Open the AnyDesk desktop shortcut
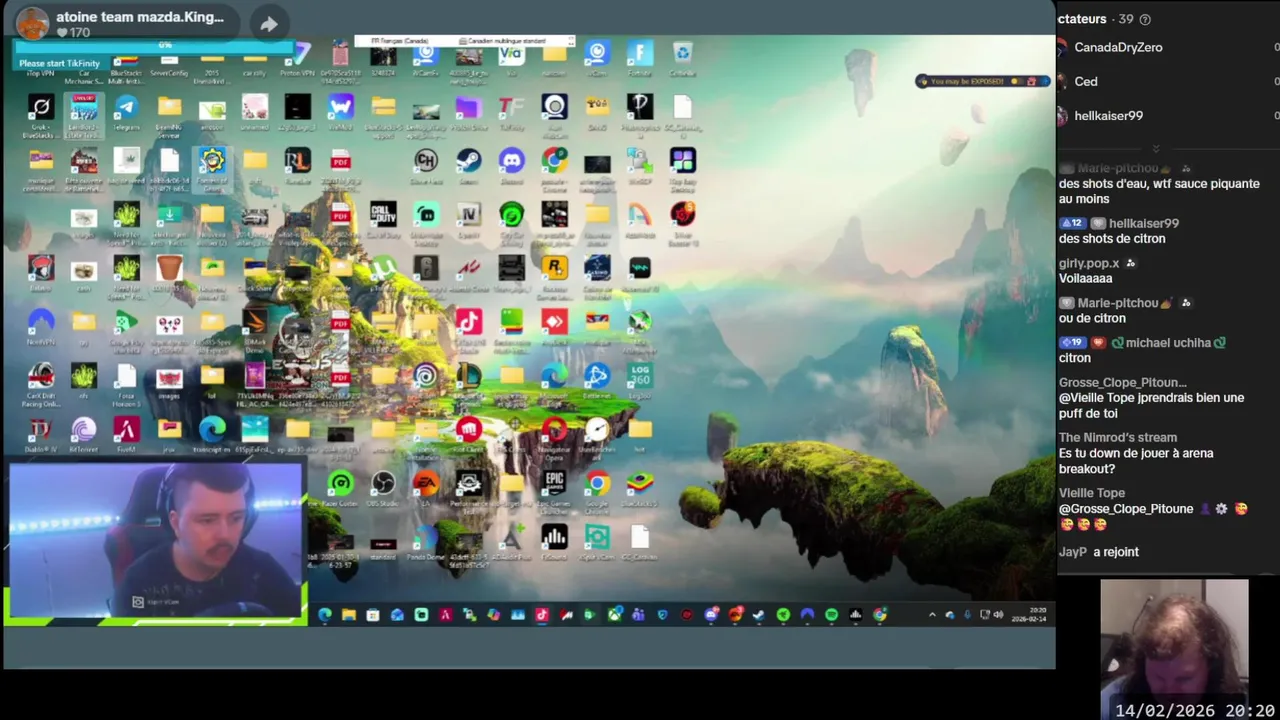Viewport: 1280px width, 720px height. point(554,321)
